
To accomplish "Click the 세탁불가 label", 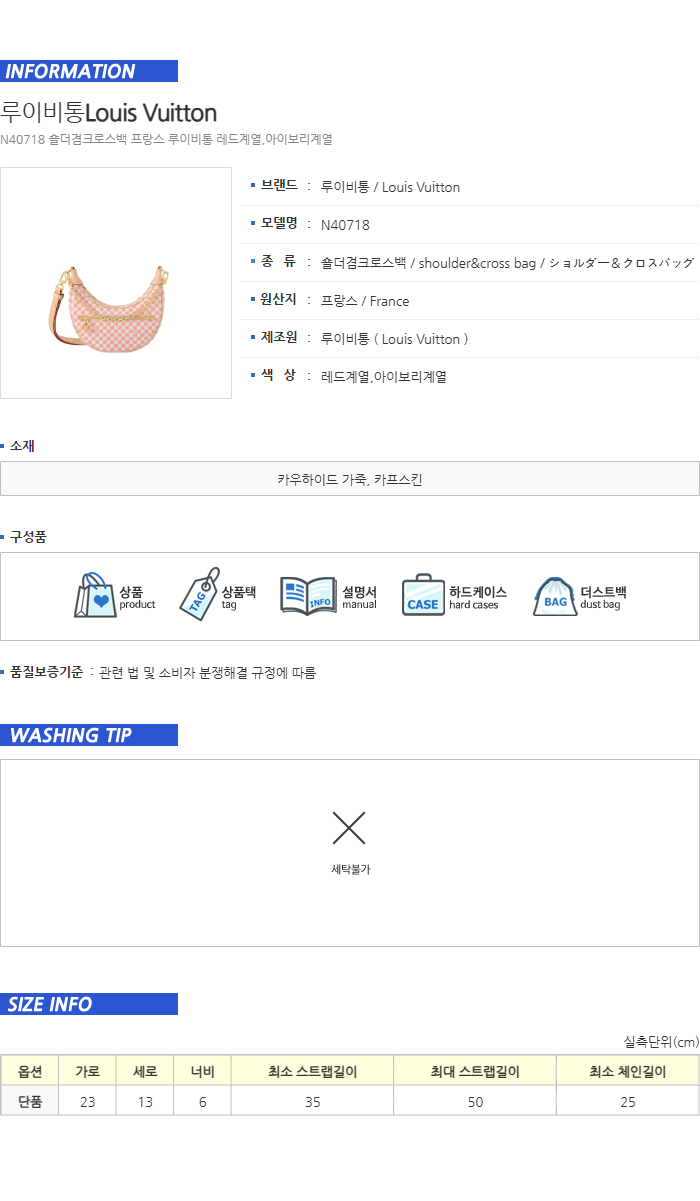I will 350,870.
